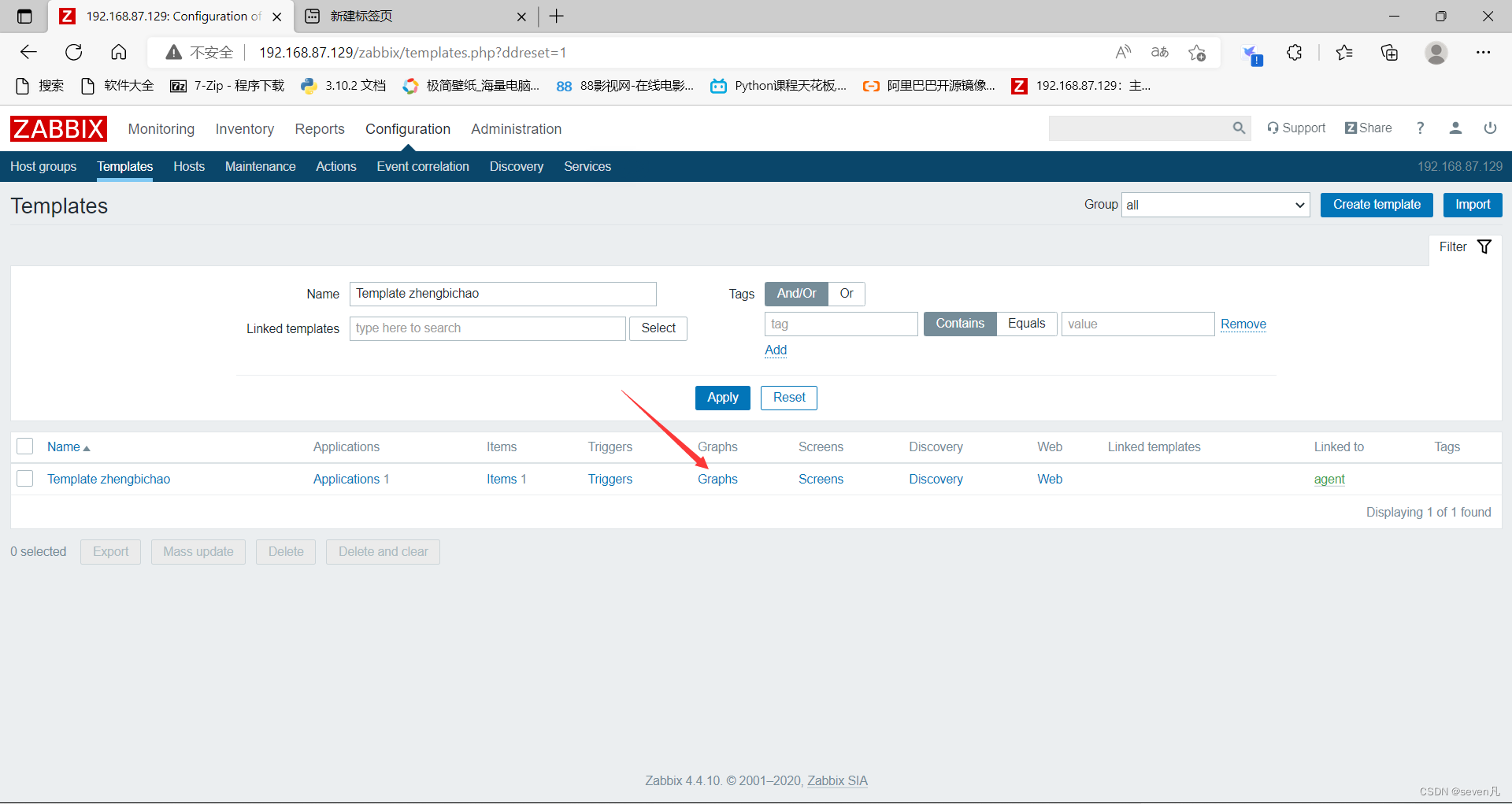
Task: Open collections icon
Action: [x=1390, y=53]
